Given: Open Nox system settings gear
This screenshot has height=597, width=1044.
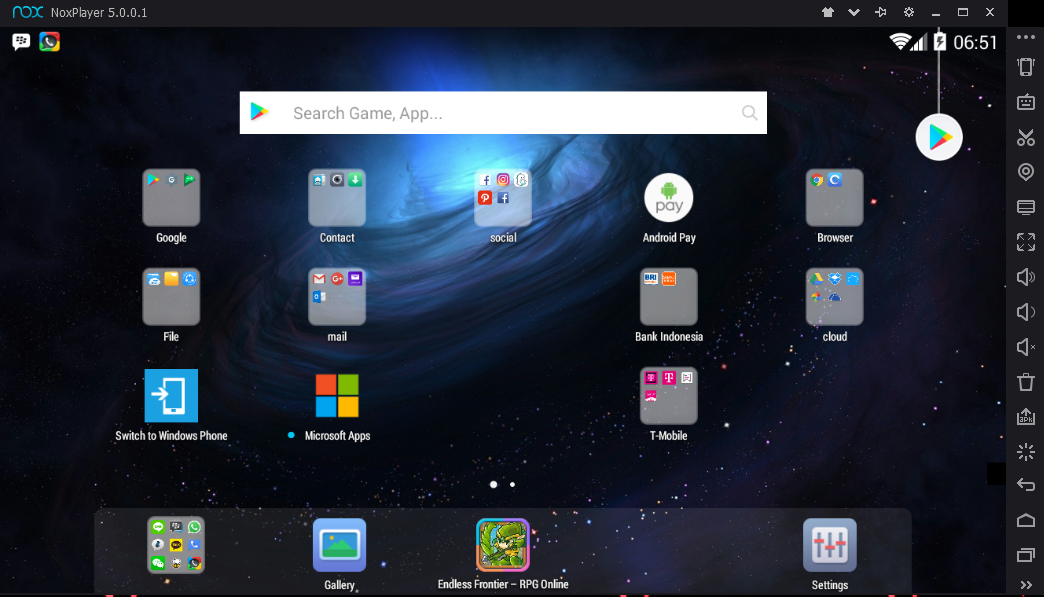Looking at the screenshot, I should tap(908, 12).
